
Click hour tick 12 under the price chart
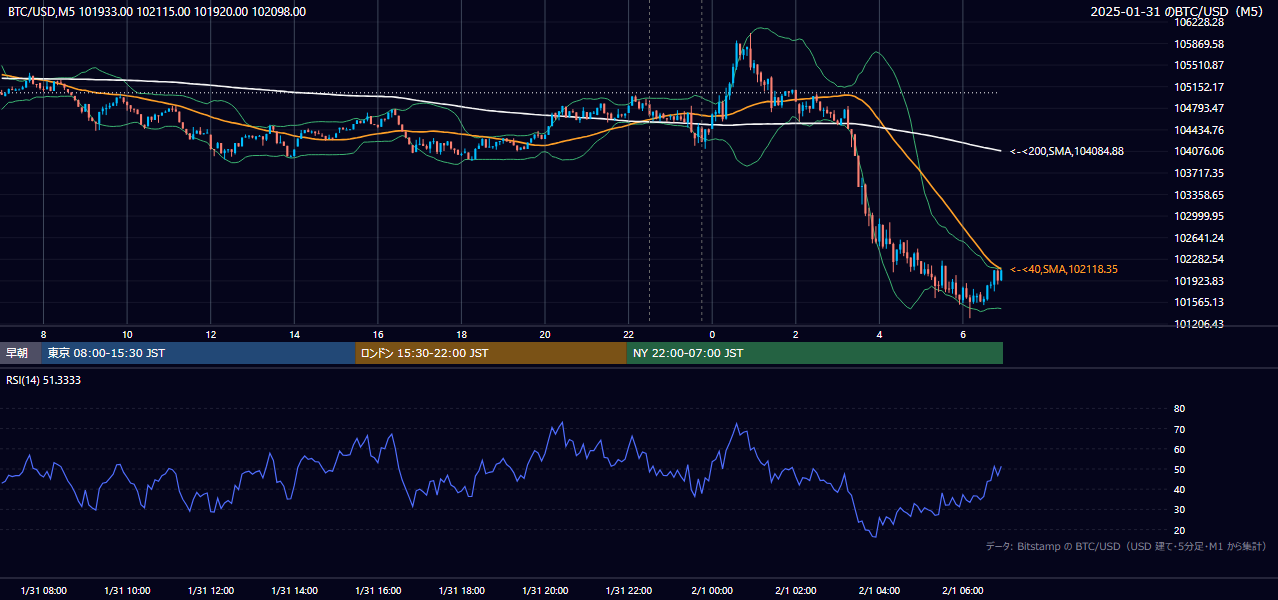(210, 334)
